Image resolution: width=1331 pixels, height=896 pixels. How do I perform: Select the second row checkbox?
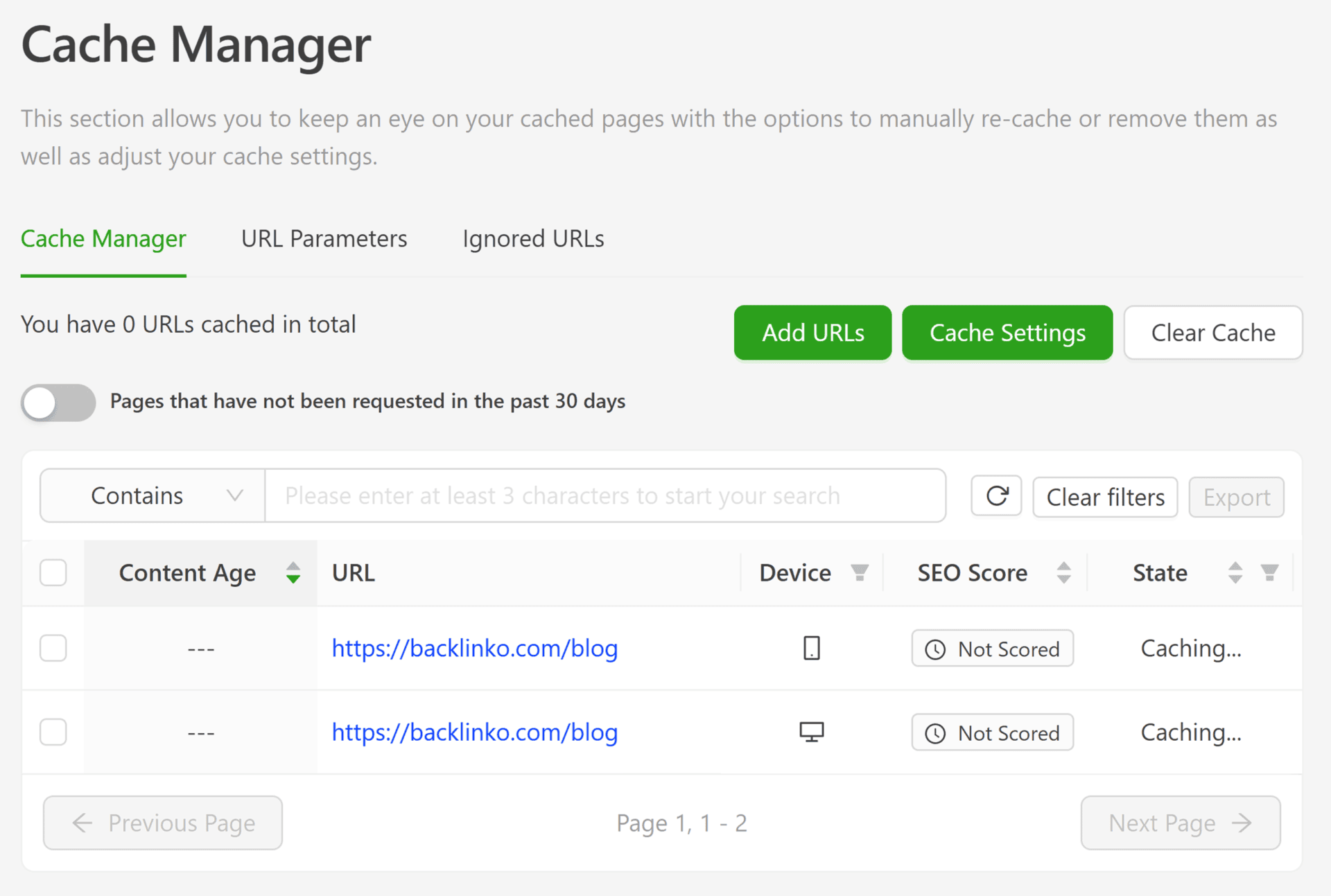click(53, 732)
